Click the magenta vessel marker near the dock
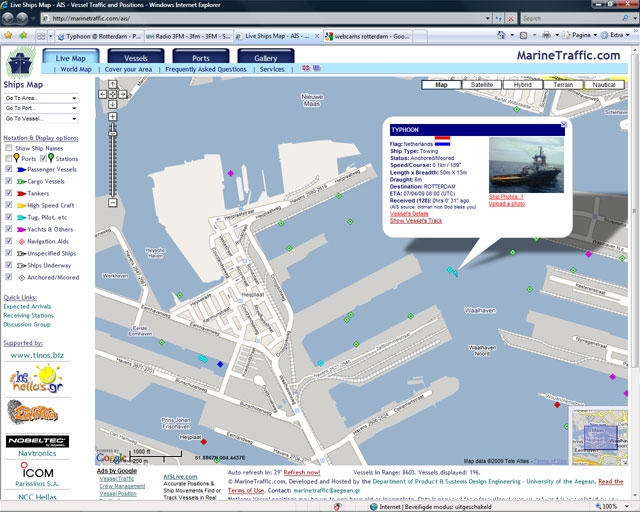 pyautogui.click(x=231, y=174)
